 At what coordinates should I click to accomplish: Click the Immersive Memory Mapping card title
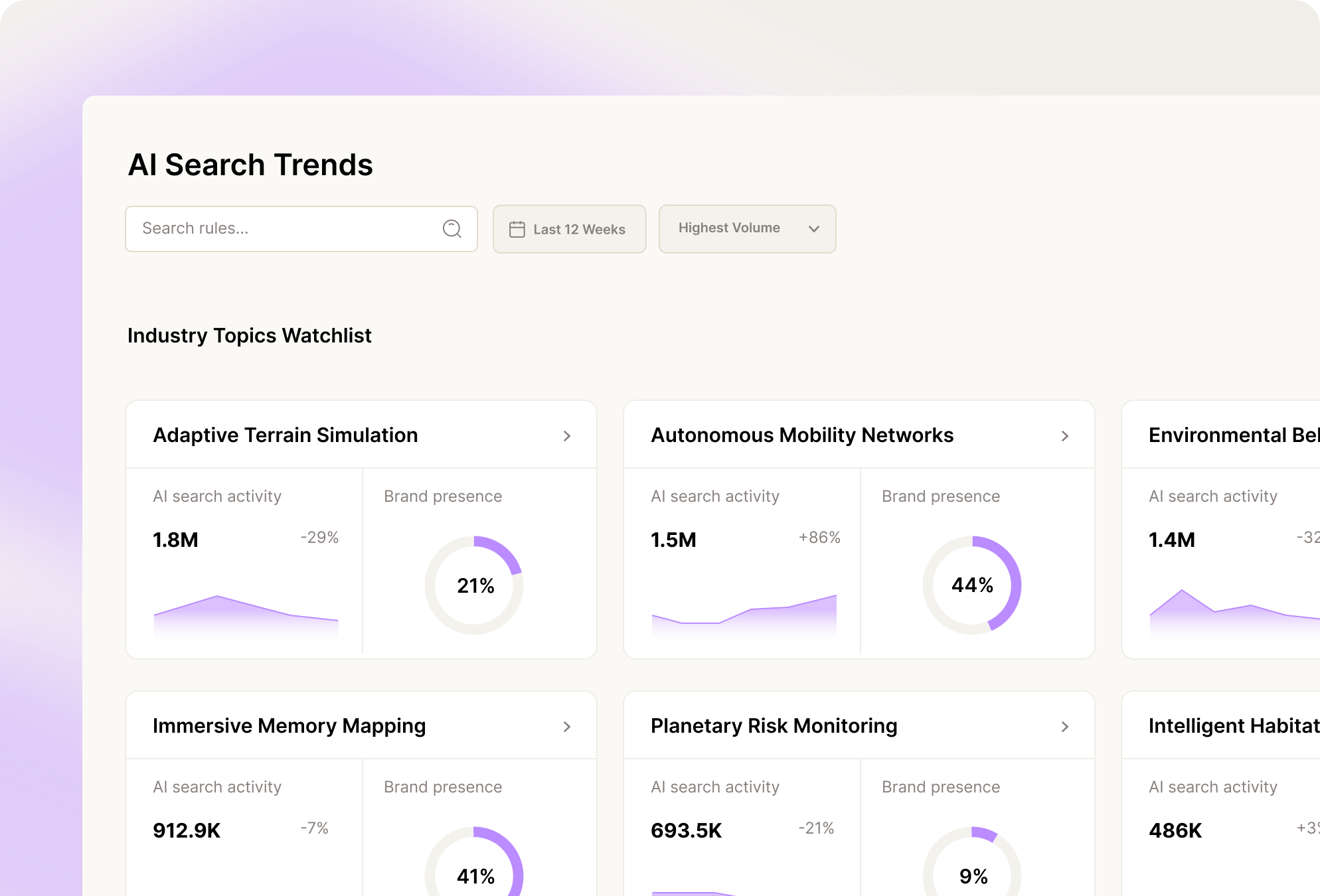click(x=289, y=726)
